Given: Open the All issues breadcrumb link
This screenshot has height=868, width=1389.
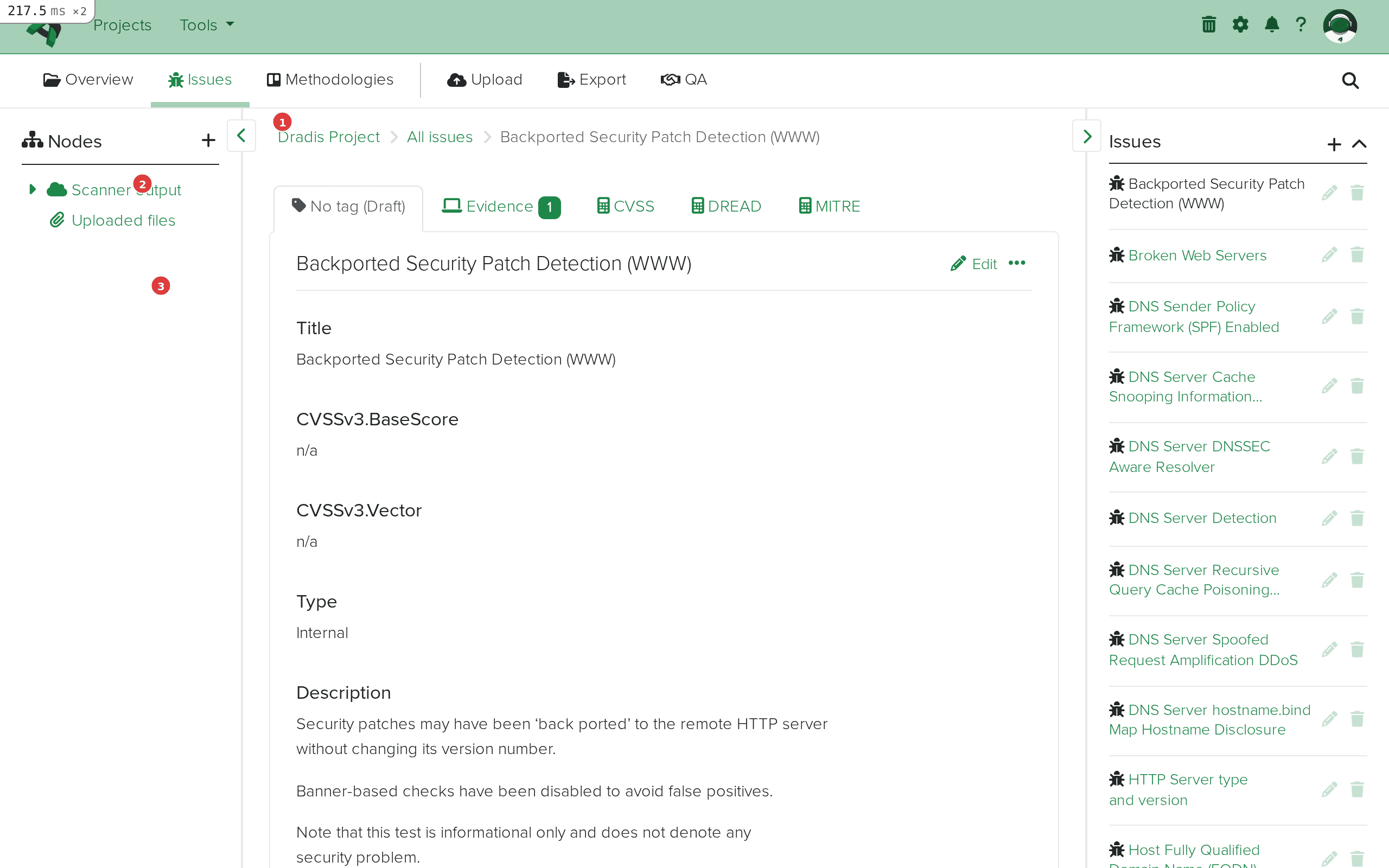Looking at the screenshot, I should pyautogui.click(x=439, y=137).
